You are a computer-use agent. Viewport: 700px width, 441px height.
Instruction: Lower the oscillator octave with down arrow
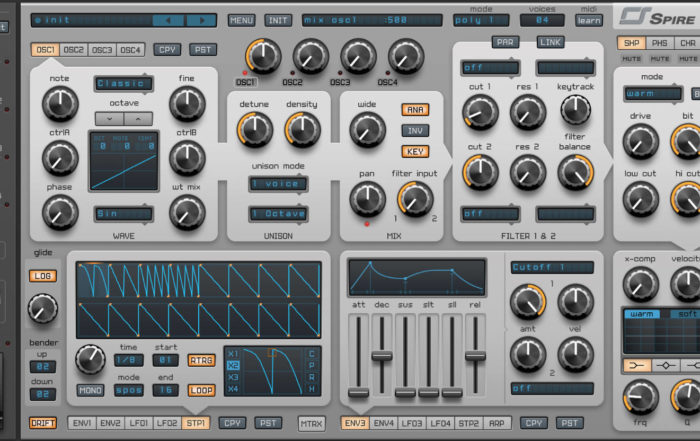click(109, 119)
